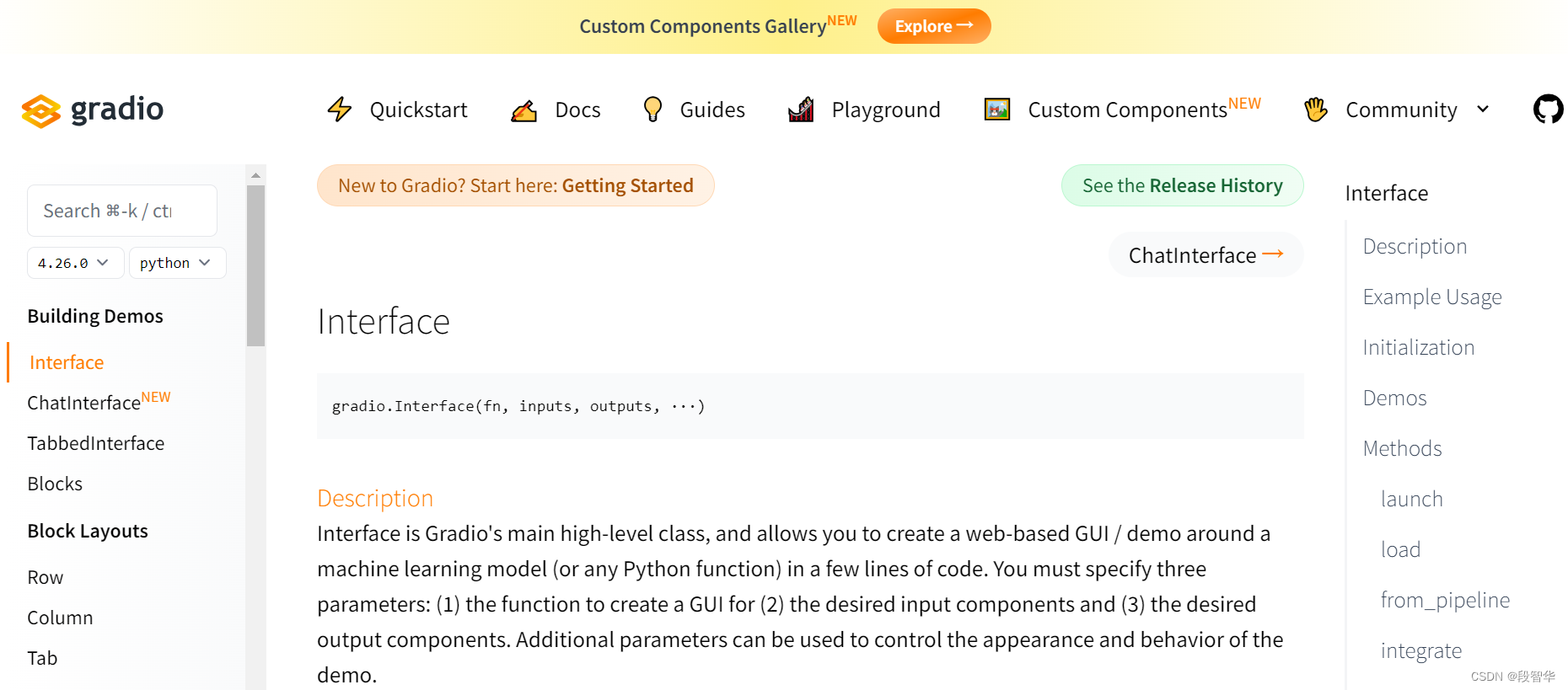This screenshot has width=1568, height=690.
Task: Open Playground in the top navigation
Action: (x=886, y=110)
